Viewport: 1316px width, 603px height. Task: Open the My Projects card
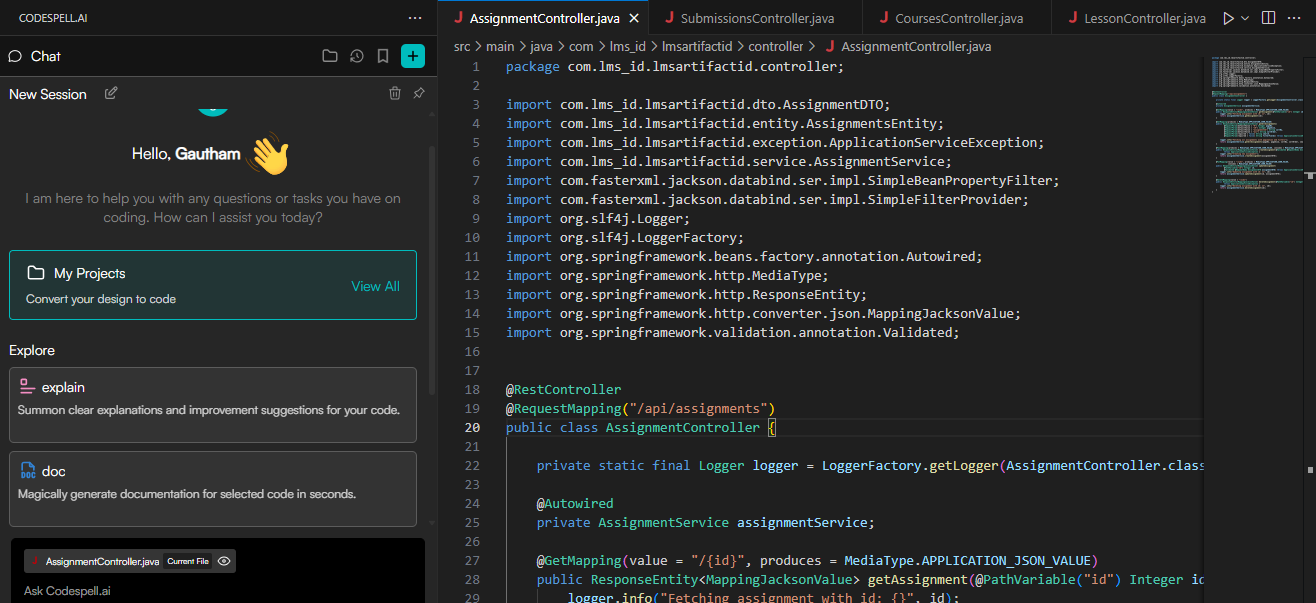click(213, 285)
